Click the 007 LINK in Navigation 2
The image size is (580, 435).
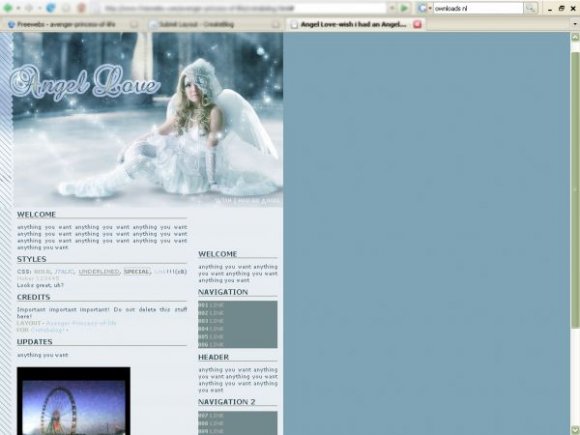(x=211, y=415)
